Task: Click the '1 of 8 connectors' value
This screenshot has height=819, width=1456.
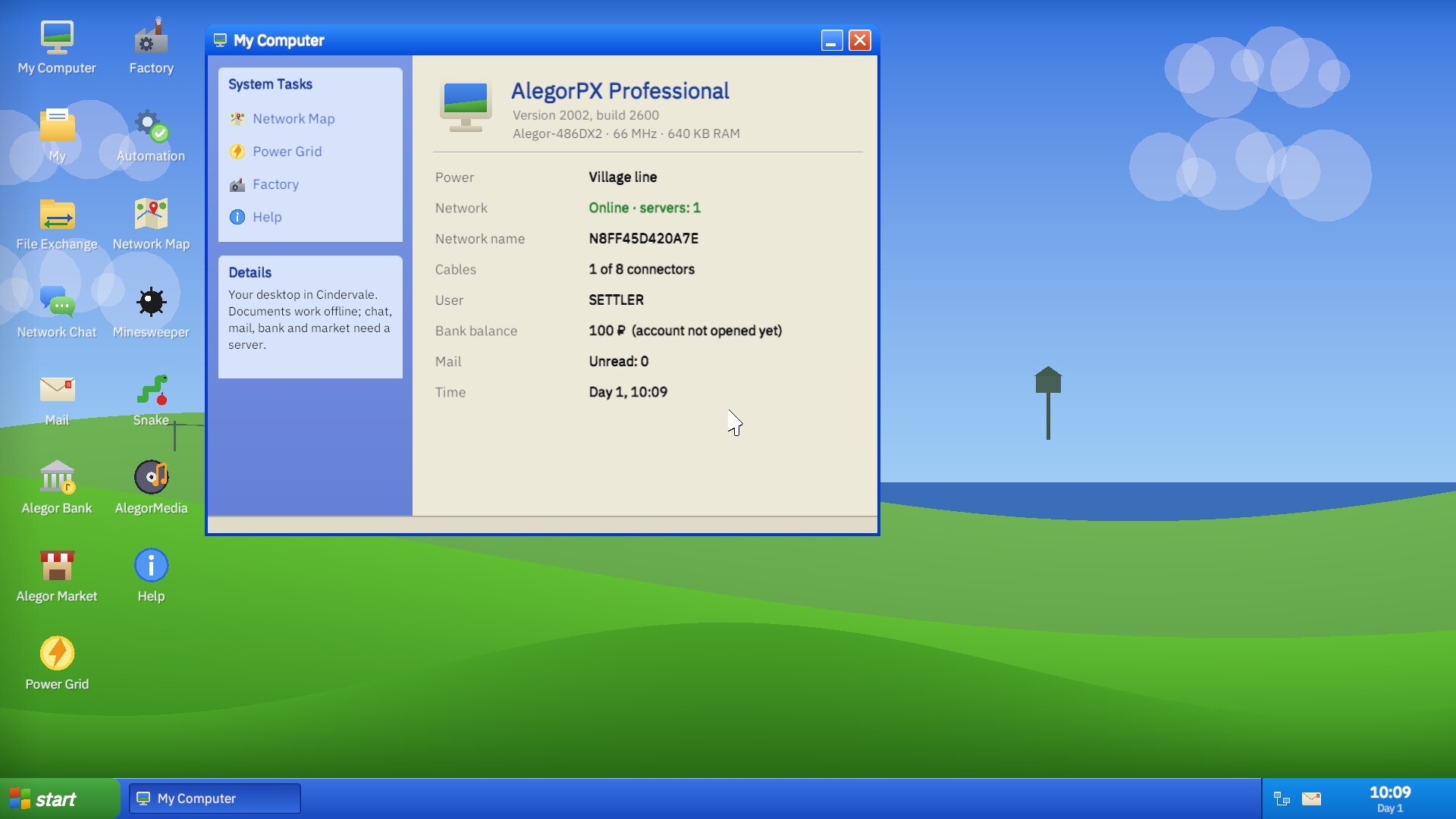Action: [x=642, y=269]
